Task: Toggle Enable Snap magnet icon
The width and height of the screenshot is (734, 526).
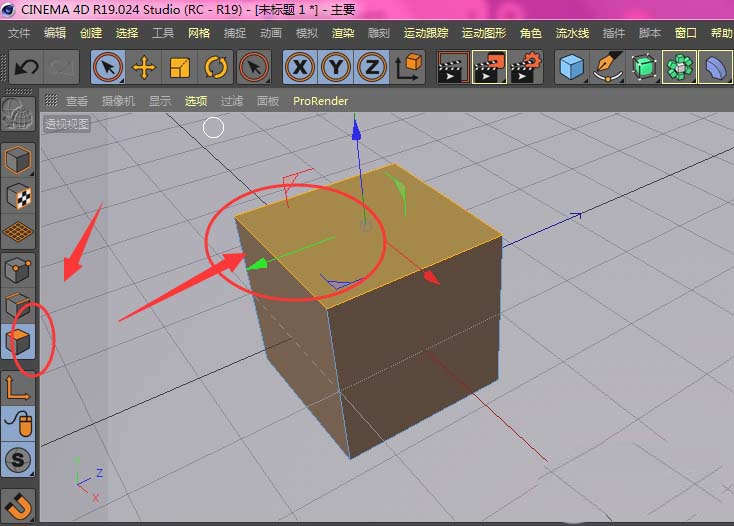Action: (x=18, y=506)
